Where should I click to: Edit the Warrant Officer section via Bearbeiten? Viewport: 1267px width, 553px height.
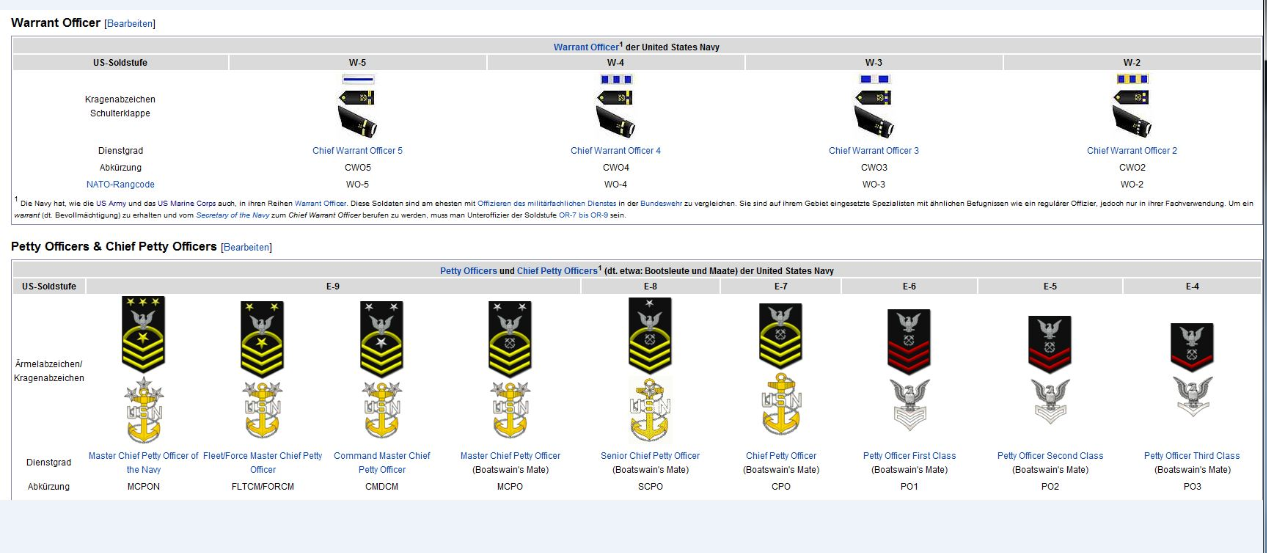(x=130, y=23)
